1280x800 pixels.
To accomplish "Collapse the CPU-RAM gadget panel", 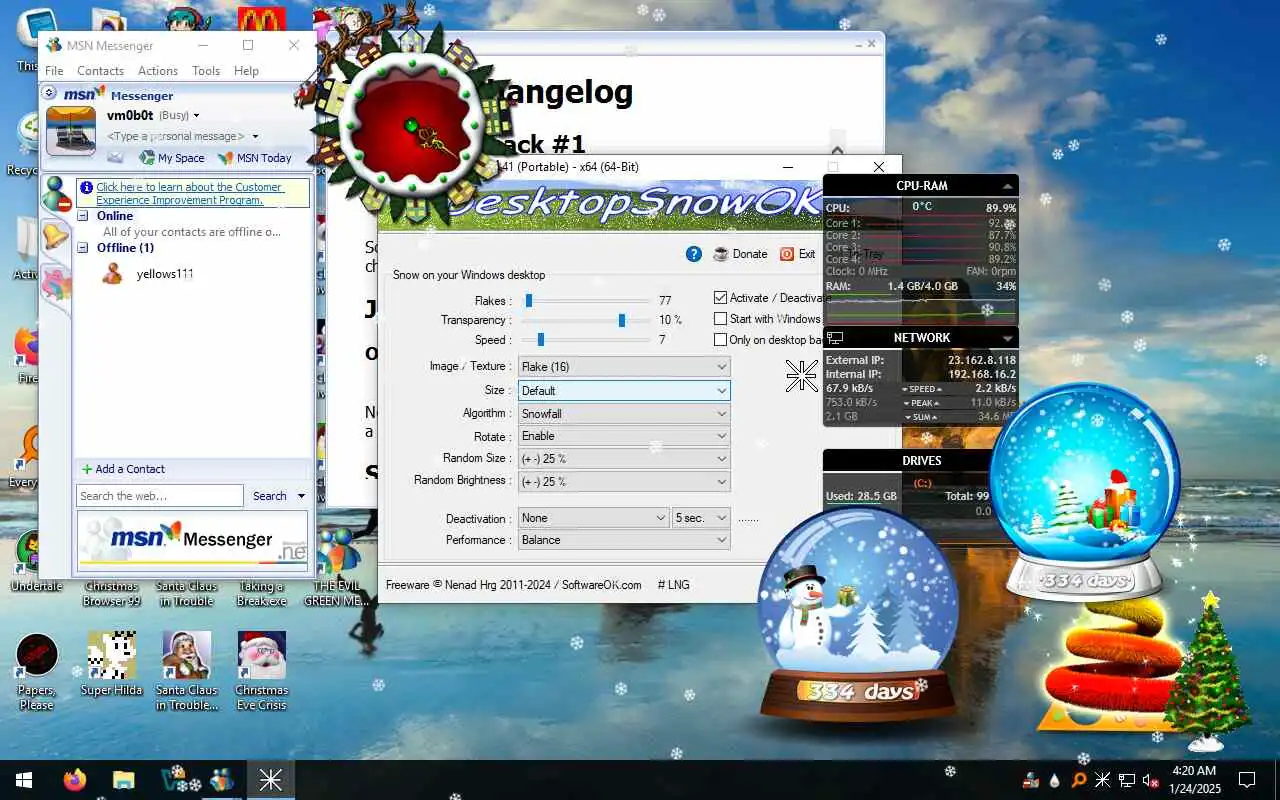I will point(1007,186).
